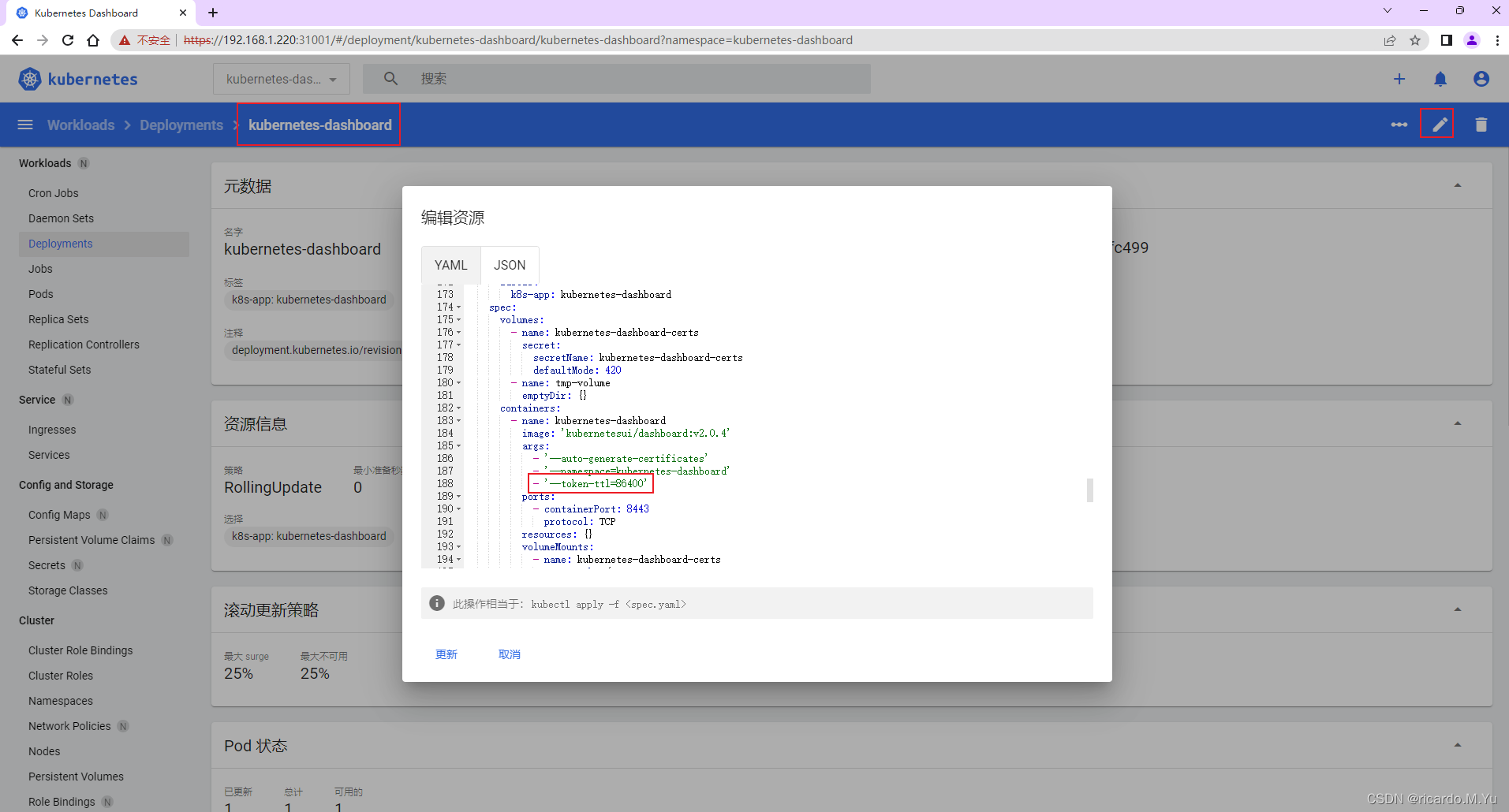Toggle the browser side panel icon
This screenshot has height=812, width=1509.
(x=1446, y=40)
